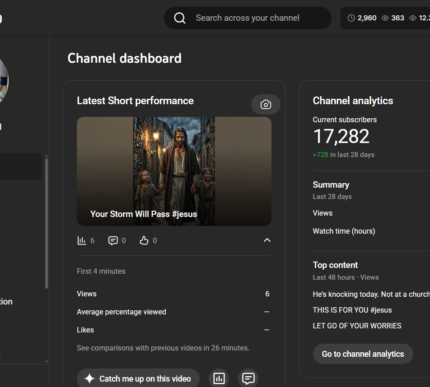Open the 'Your Storm Will Pass' Short thumbnail
This screenshot has height=387, width=430.
[x=174, y=171]
